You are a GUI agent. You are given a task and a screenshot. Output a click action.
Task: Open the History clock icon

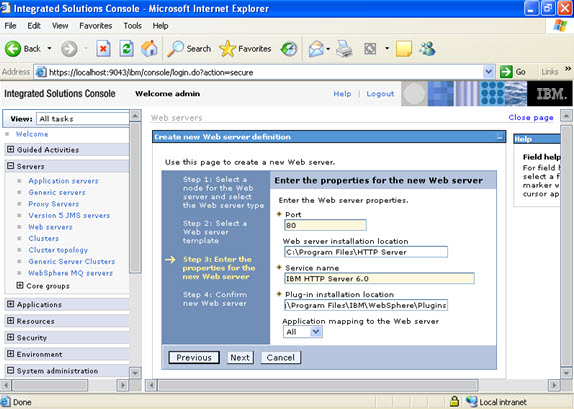tap(289, 49)
